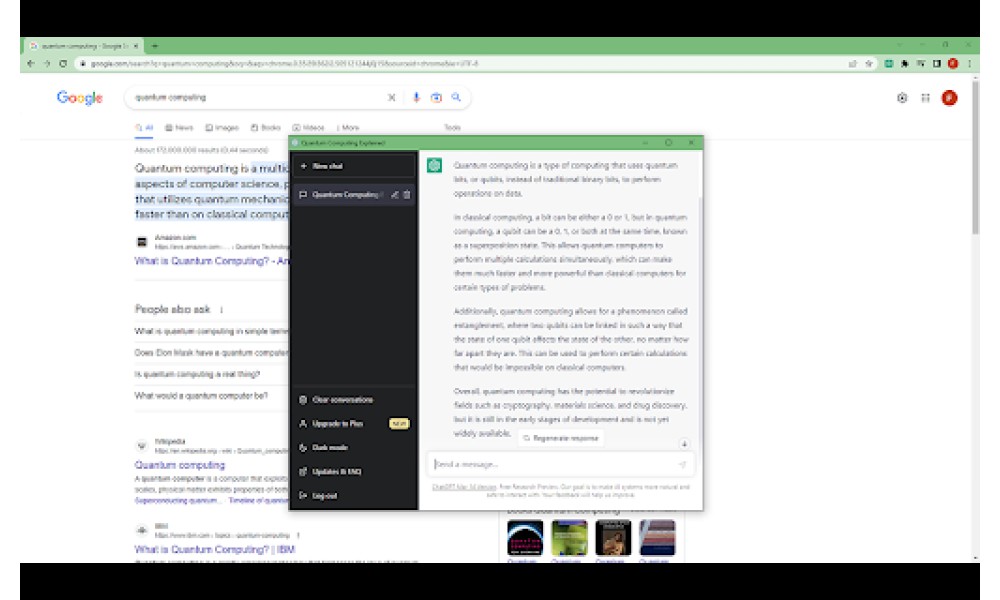Open Google search settings gear
This screenshot has width=1000, height=600.
click(902, 98)
